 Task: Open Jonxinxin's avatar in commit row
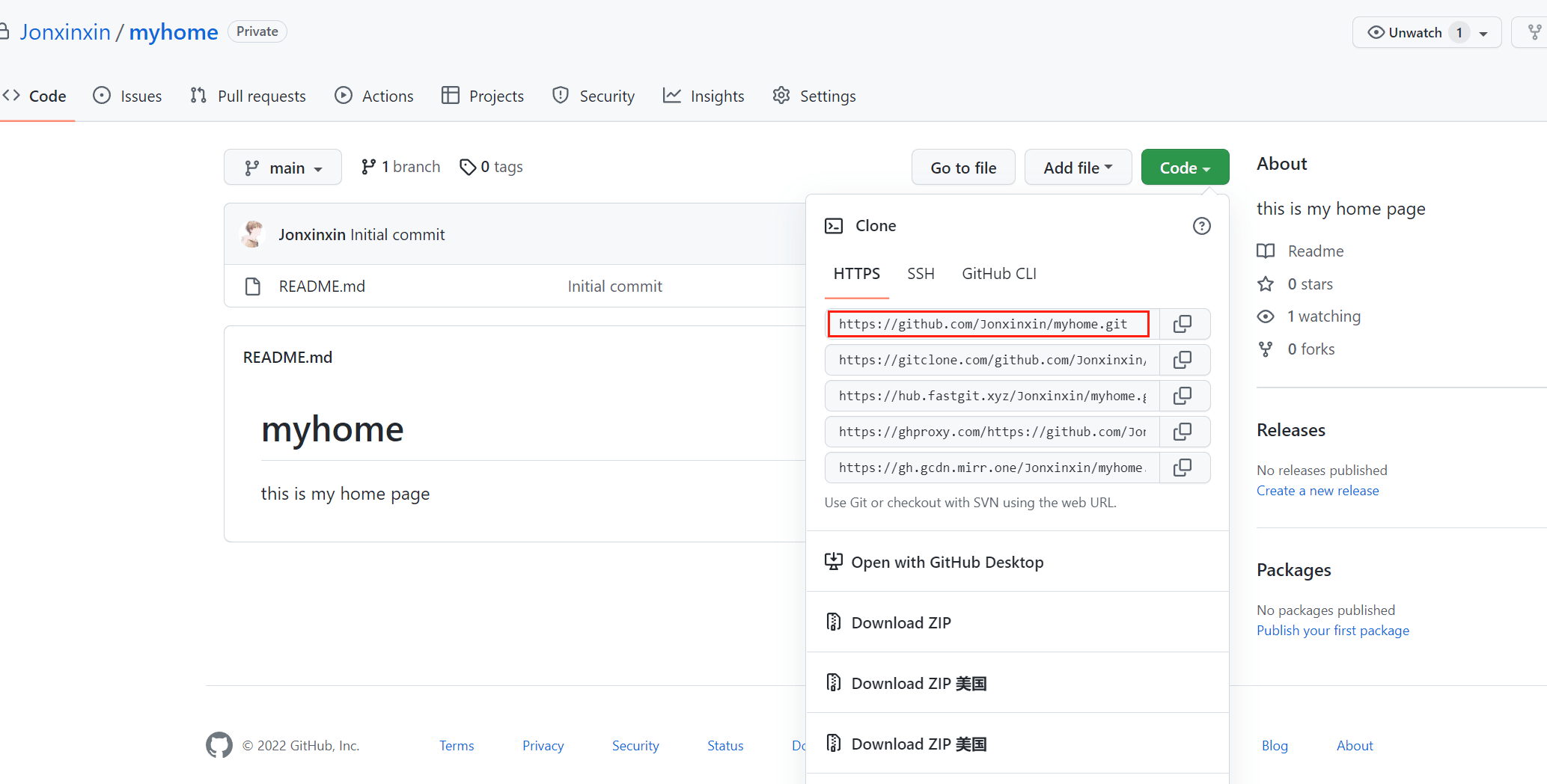pyautogui.click(x=253, y=234)
